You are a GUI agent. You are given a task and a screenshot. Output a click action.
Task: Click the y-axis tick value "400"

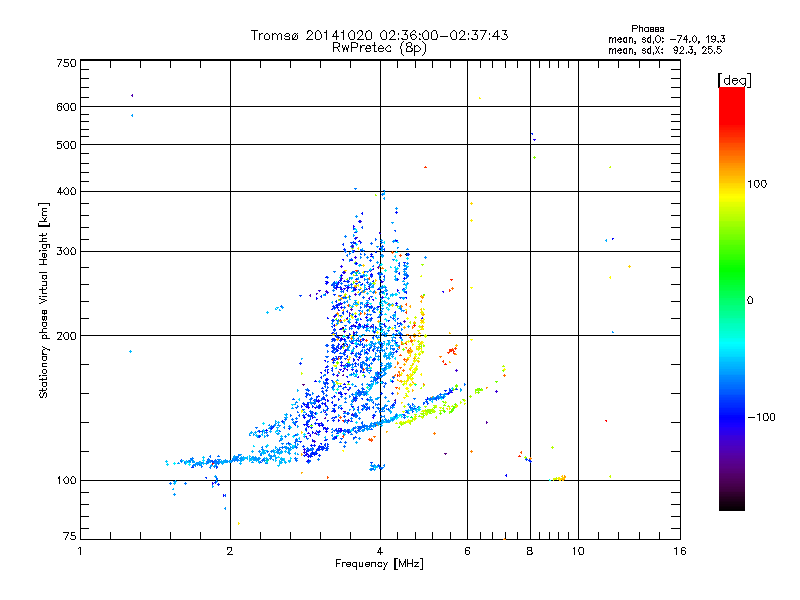pyautogui.click(x=67, y=192)
